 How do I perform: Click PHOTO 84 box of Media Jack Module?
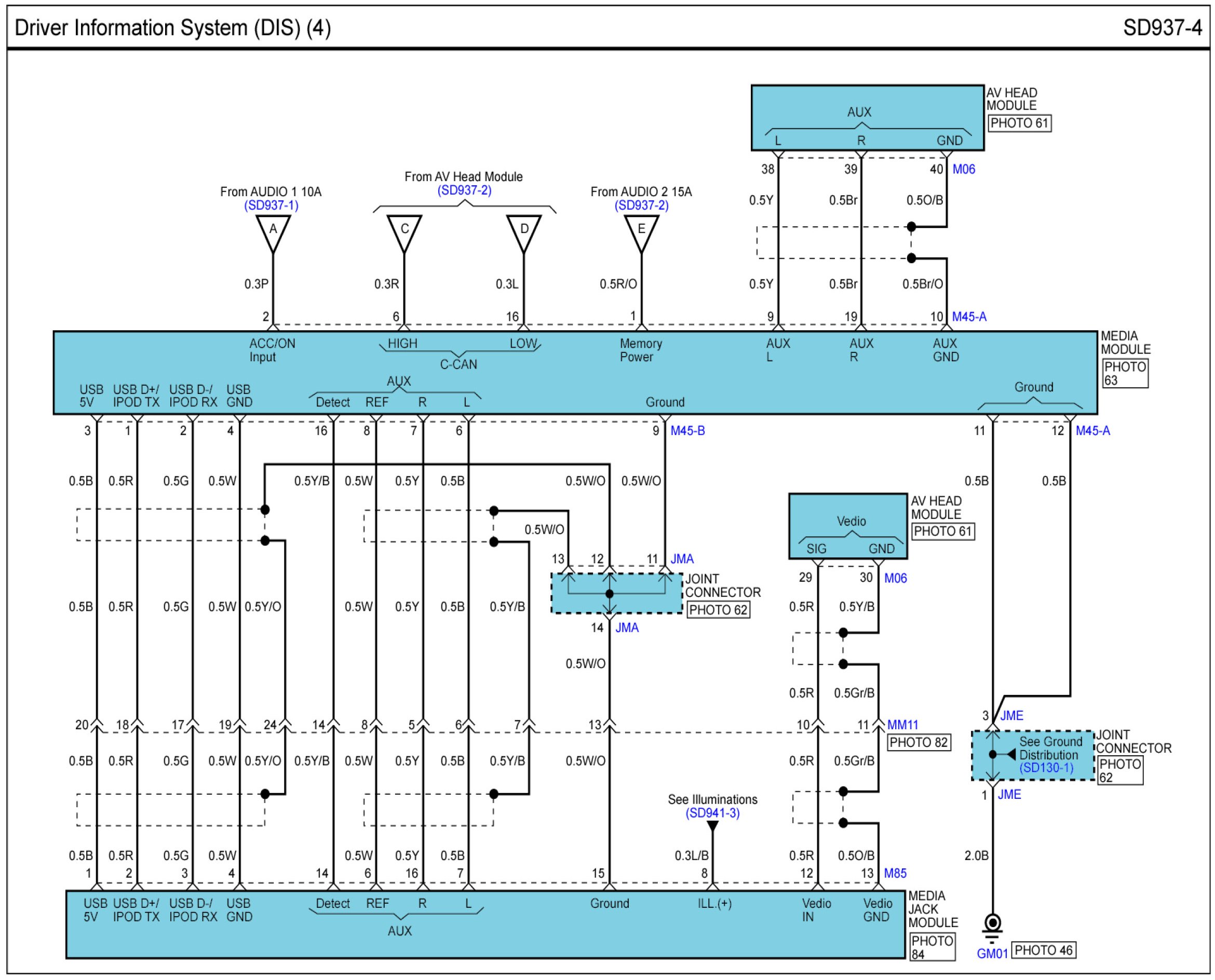tap(932, 948)
